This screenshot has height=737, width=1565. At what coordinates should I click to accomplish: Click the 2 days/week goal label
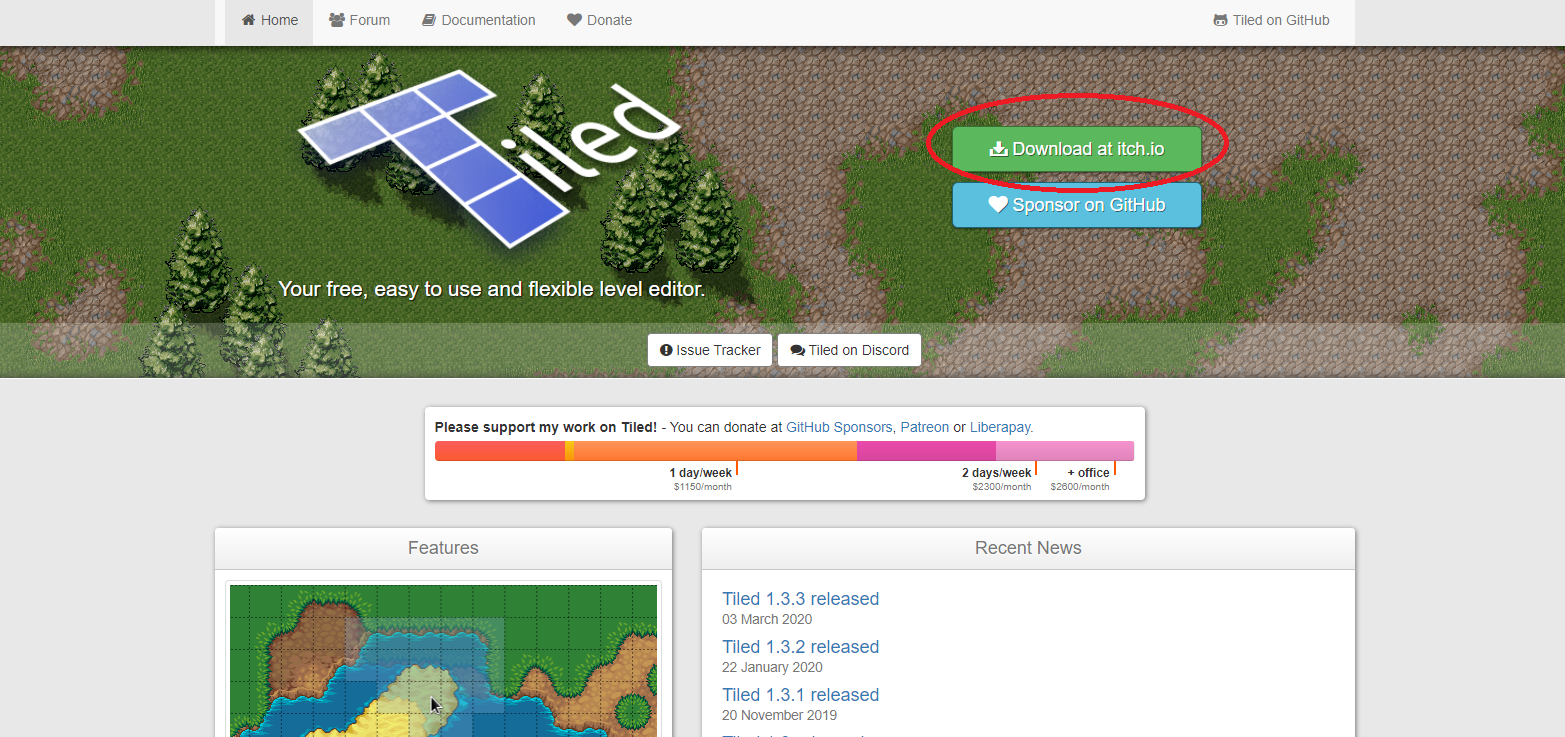pyautogui.click(x=996, y=473)
